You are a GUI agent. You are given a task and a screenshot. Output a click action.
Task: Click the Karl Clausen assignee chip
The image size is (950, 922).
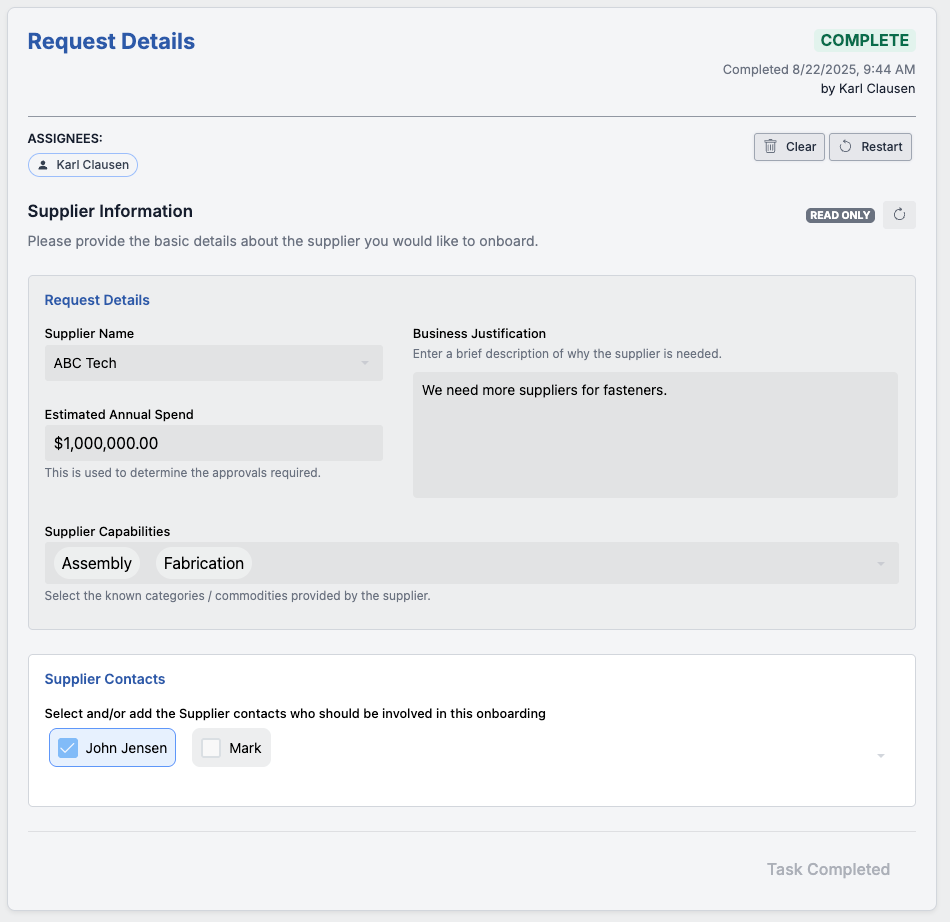click(x=83, y=165)
